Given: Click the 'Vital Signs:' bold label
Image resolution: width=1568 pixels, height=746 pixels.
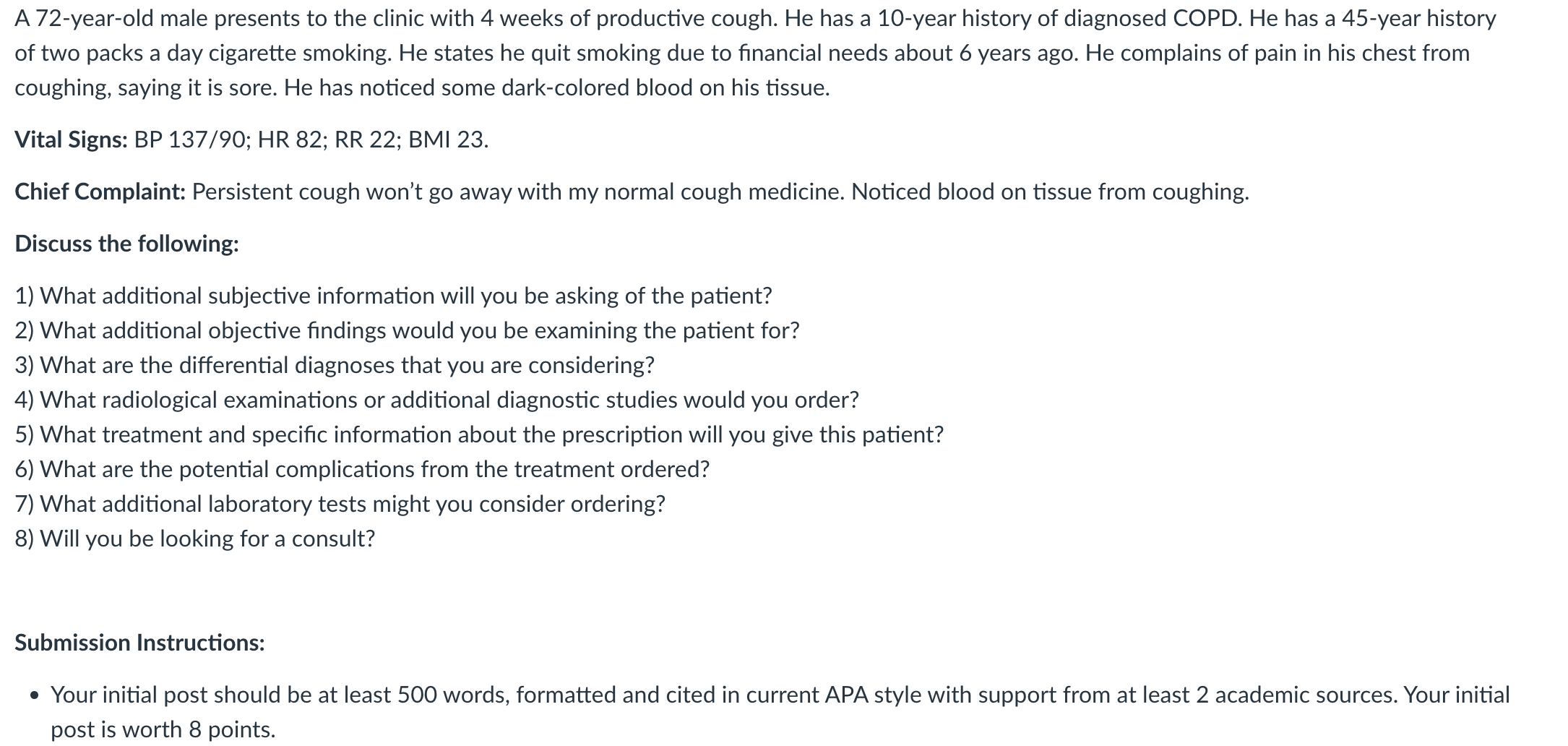Looking at the screenshot, I should tap(71, 140).
